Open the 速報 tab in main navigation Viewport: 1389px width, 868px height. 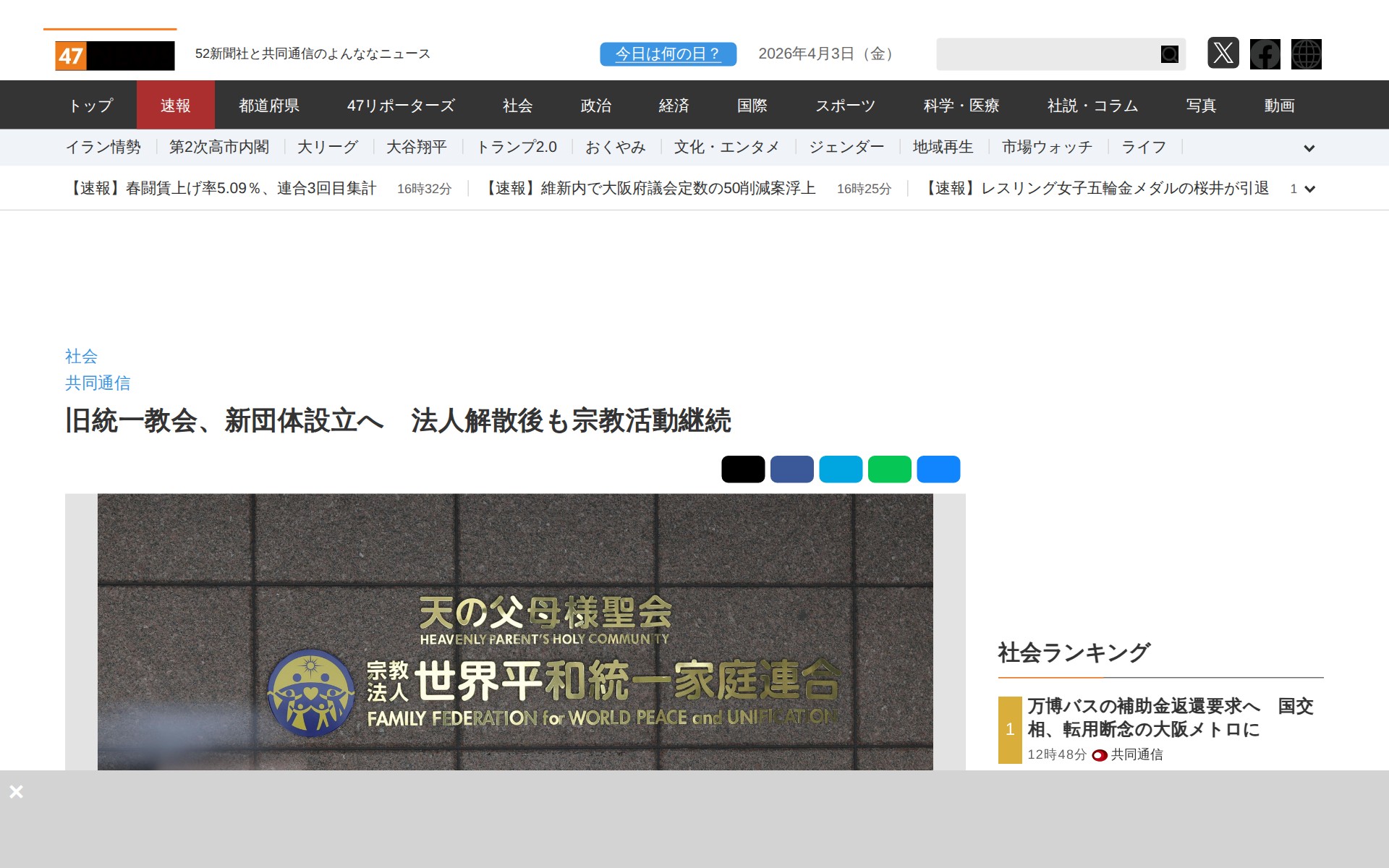pos(175,106)
